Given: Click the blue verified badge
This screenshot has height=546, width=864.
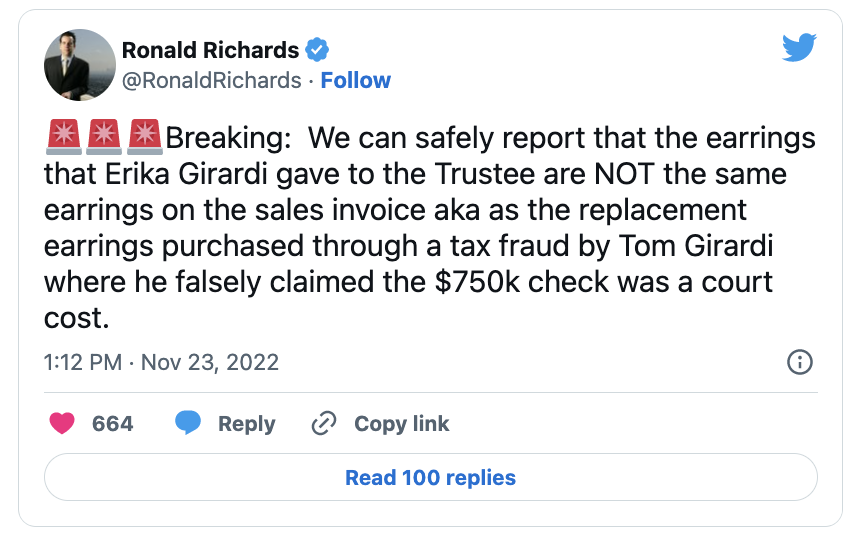Looking at the screenshot, I should click(x=317, y=50).
